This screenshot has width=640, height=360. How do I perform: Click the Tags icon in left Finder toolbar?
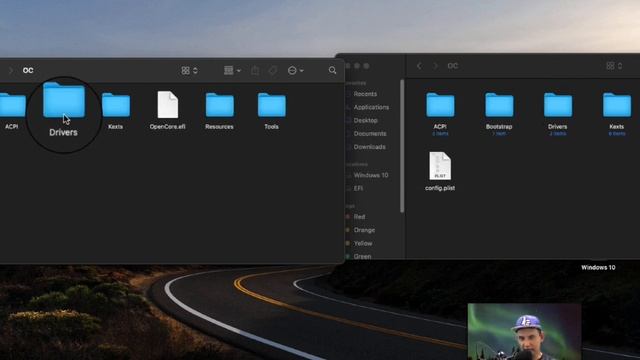tap(273, 71)
